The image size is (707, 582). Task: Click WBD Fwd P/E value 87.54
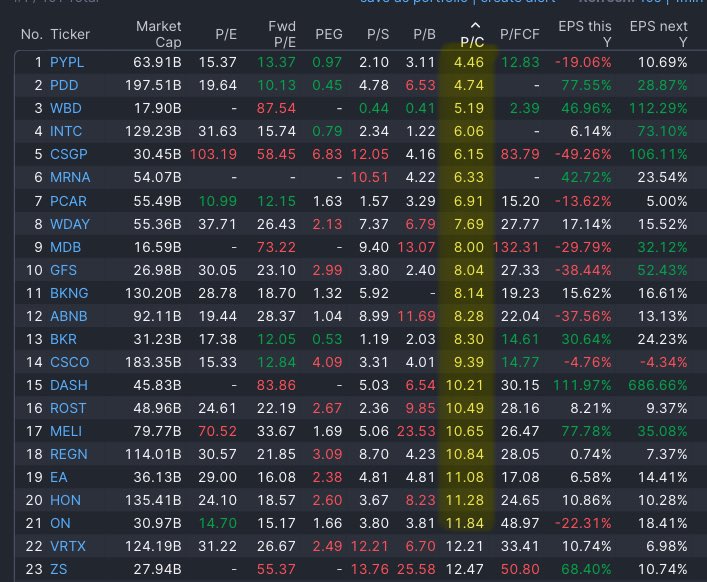[276, 108]
